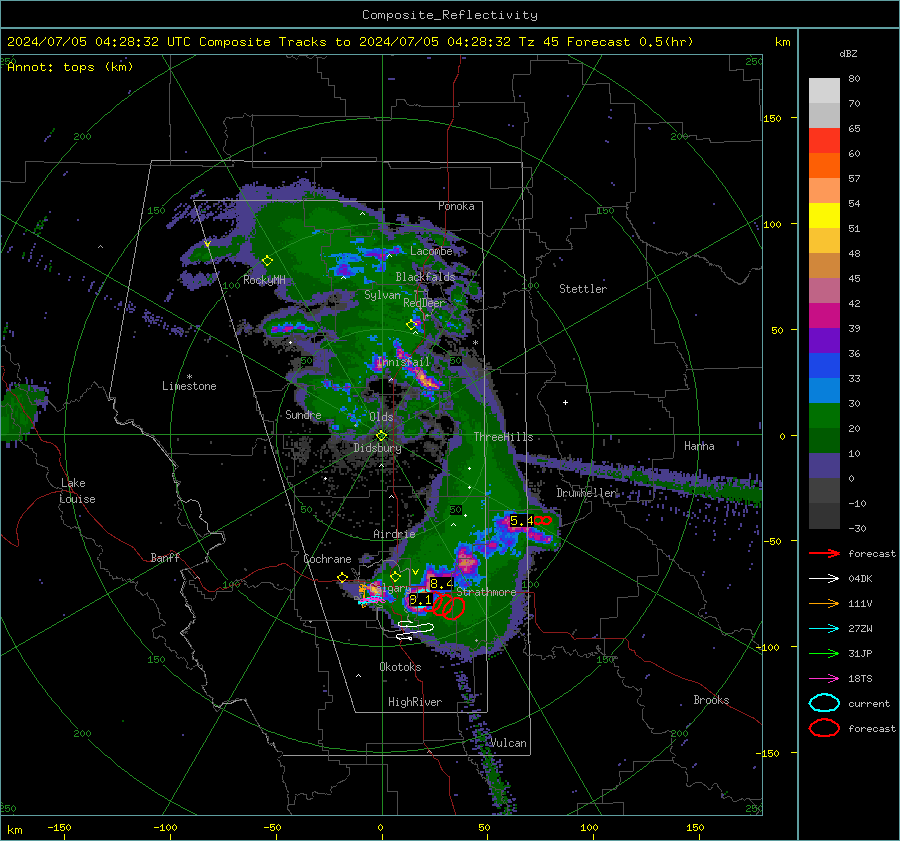
Task: Click the Sundre town label
Action: point(303,415)
